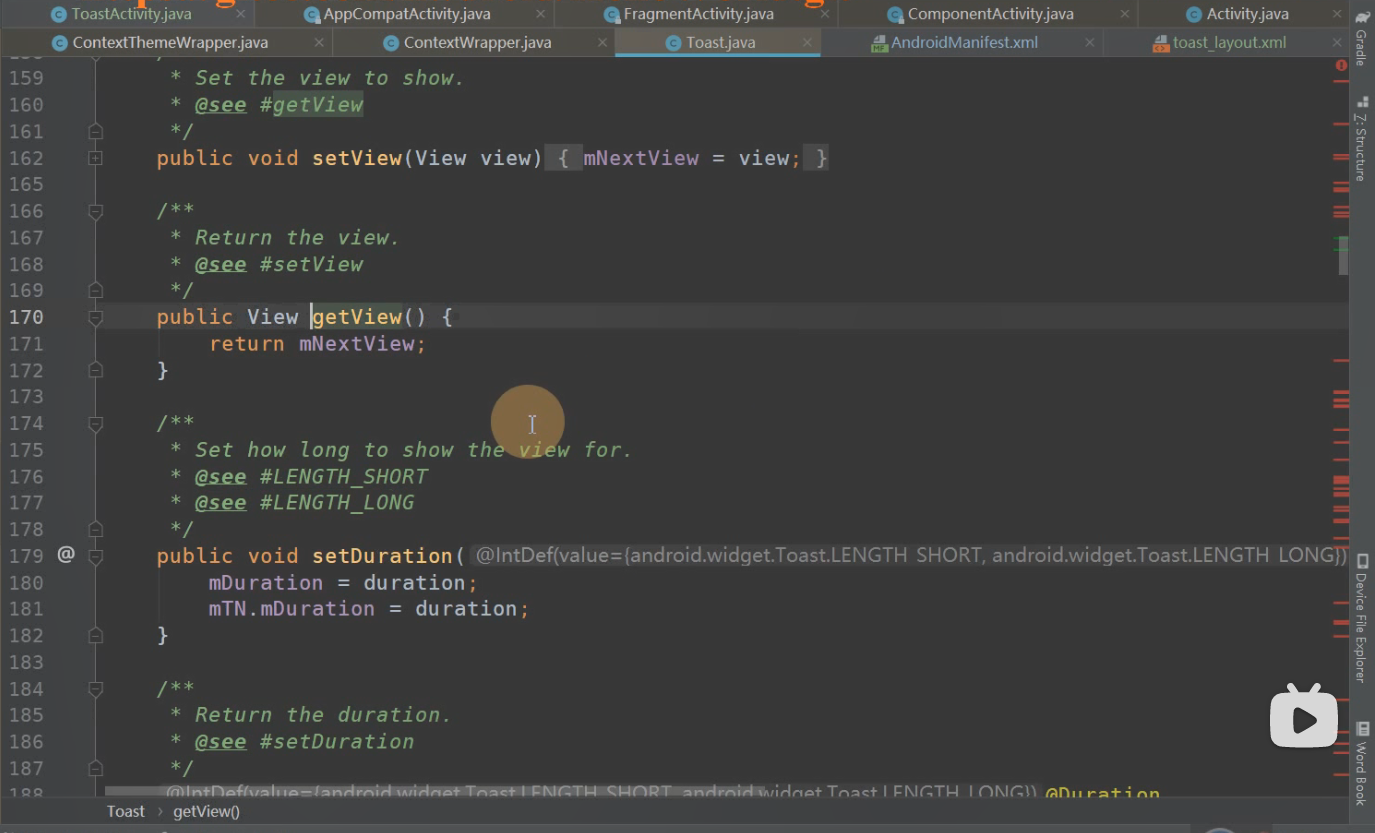1375x833 pixels.
Task: Close the Toast.java tab
Action: tap(805, 43)
